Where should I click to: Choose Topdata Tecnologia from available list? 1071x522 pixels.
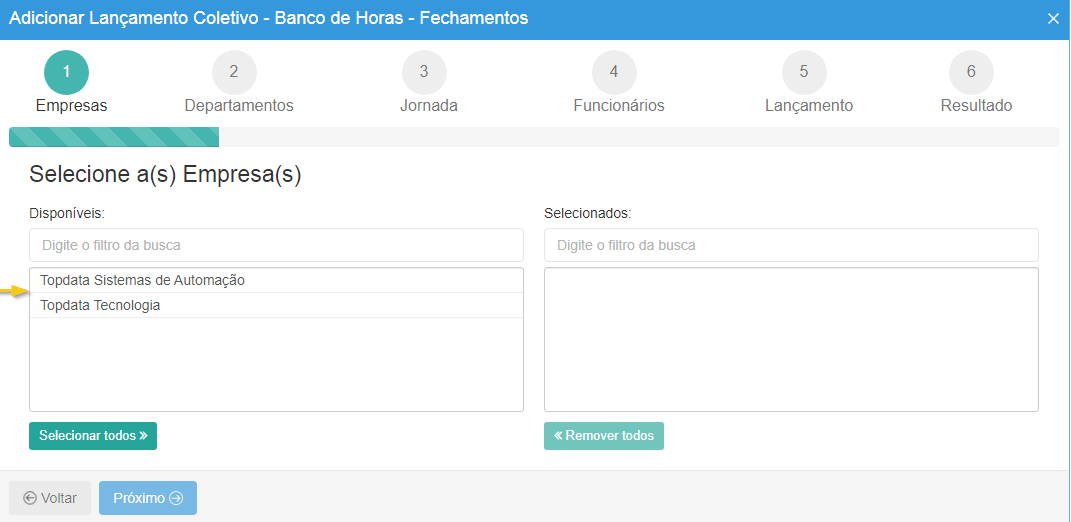(100, 305)
